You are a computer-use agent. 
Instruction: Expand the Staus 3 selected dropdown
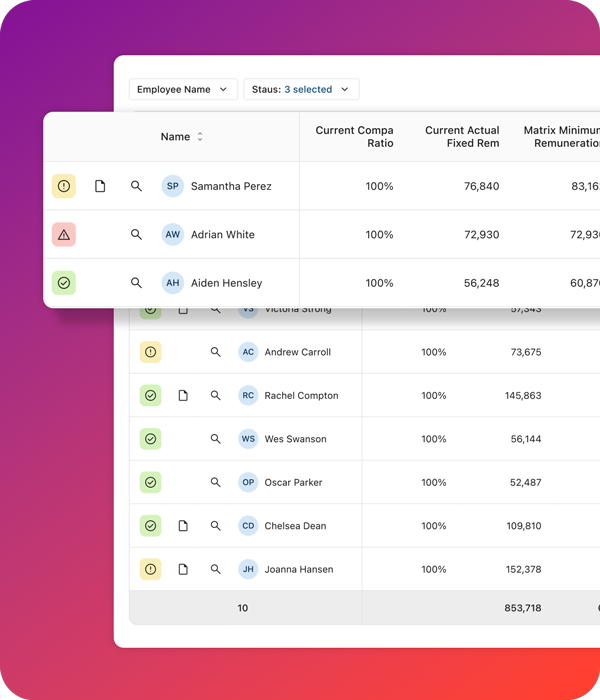tap(301, 89)
